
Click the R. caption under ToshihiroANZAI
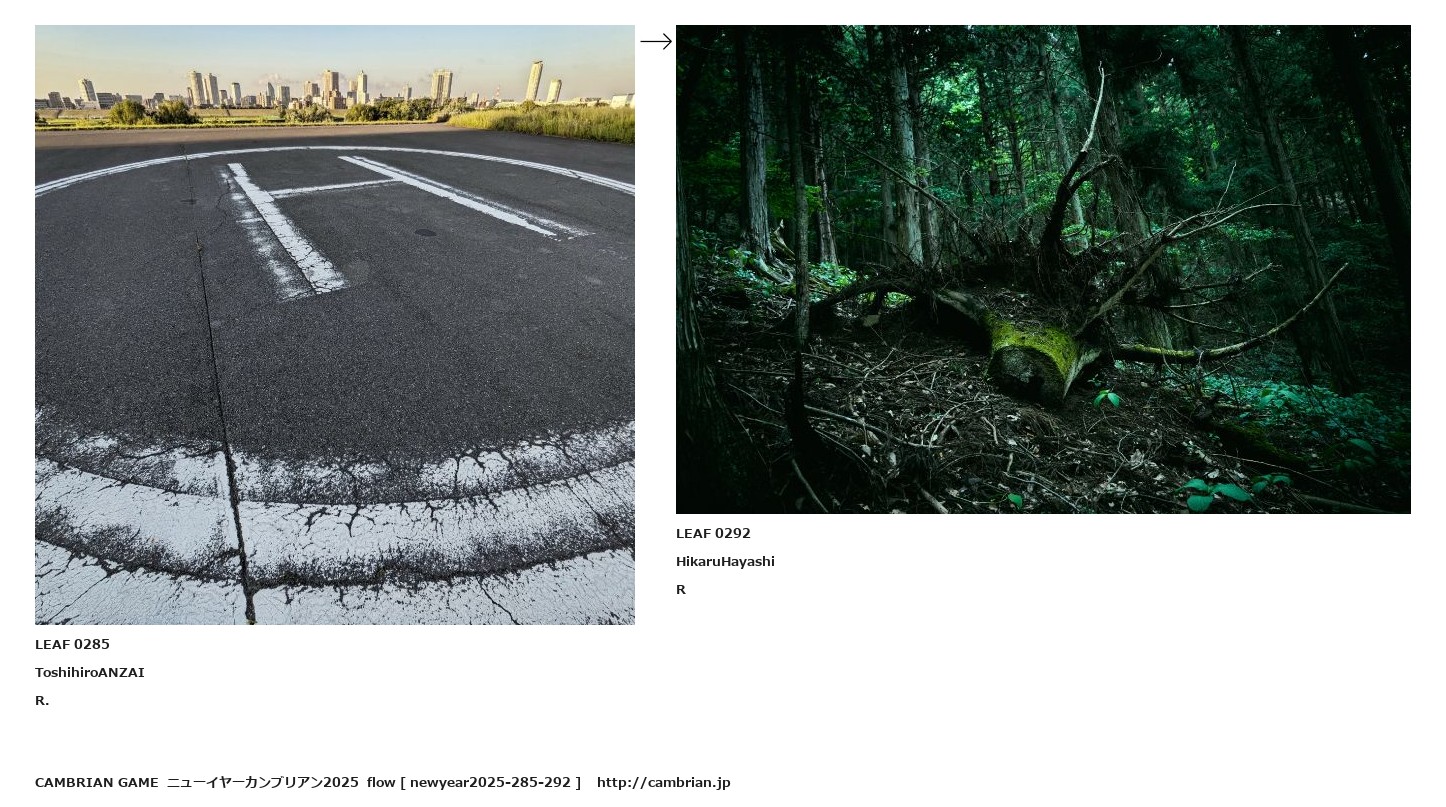tap(42, 700)
